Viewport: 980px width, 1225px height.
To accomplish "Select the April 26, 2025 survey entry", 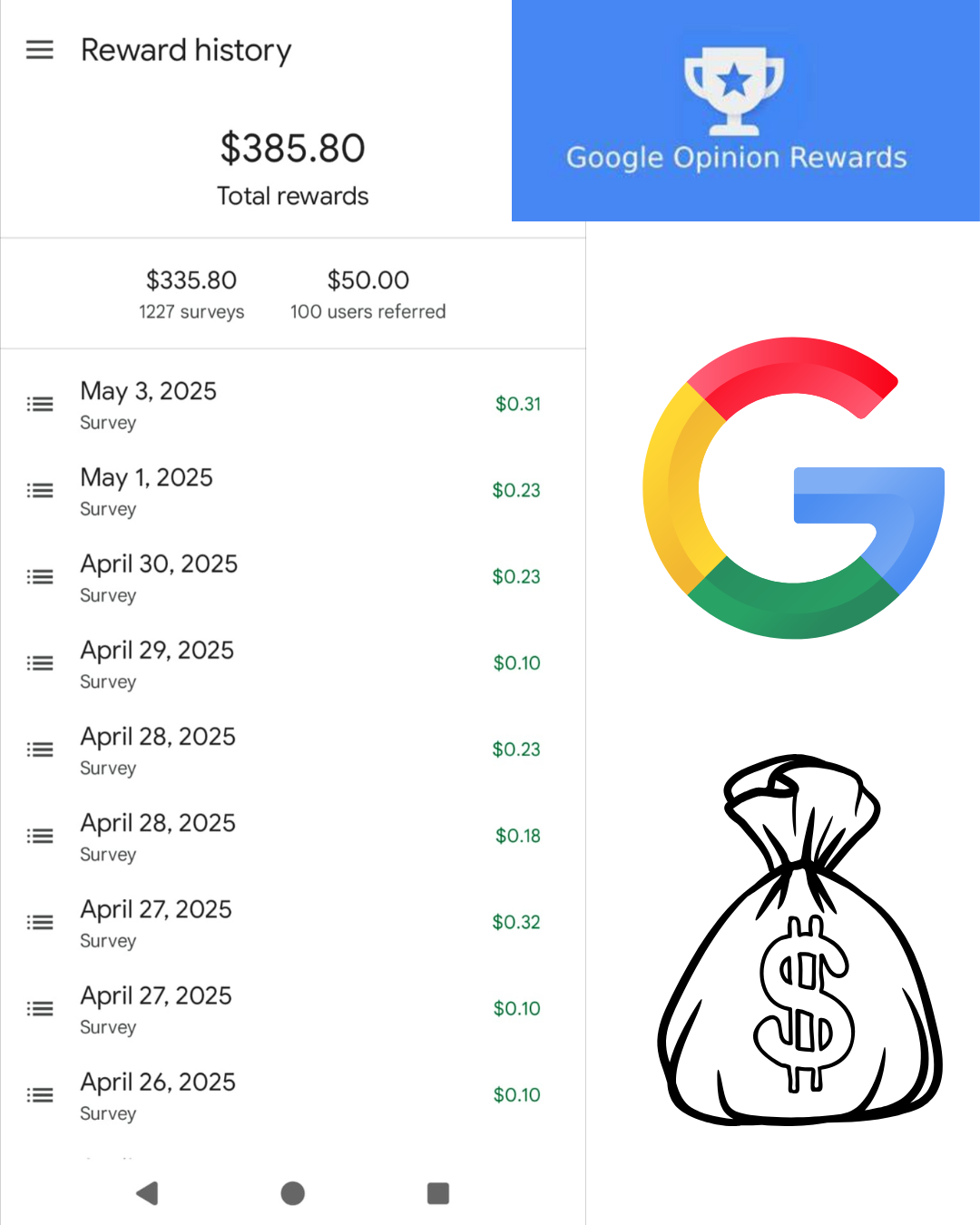I will coord(293,1095).
